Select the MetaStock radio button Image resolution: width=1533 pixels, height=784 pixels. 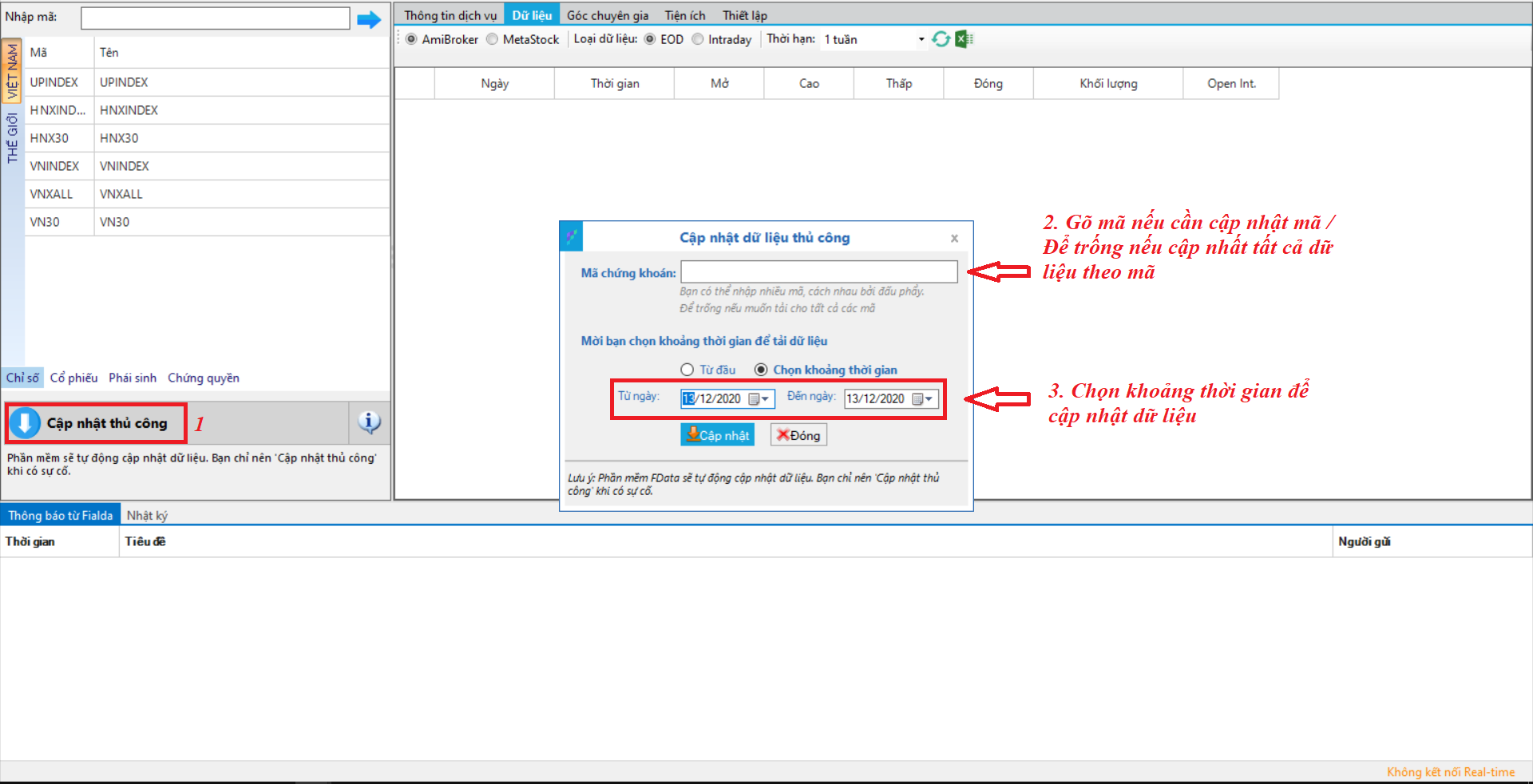493,39
